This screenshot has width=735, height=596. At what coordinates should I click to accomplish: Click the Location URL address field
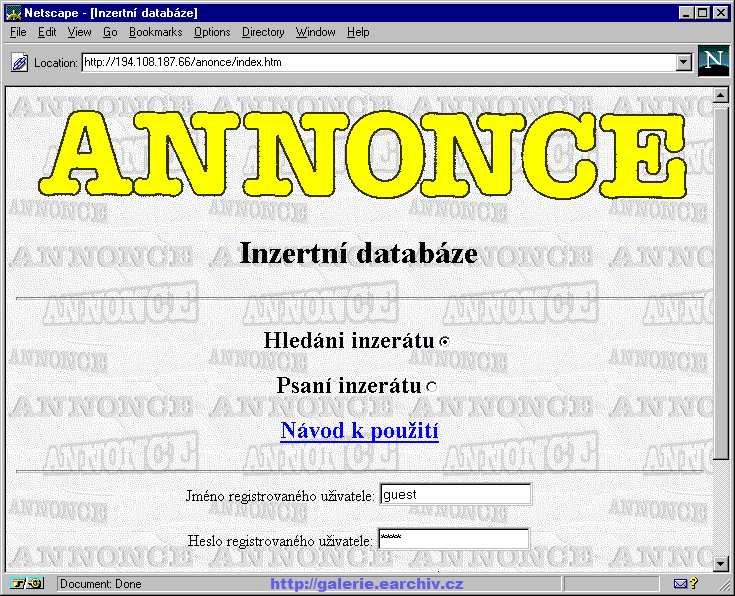[379, 62]
